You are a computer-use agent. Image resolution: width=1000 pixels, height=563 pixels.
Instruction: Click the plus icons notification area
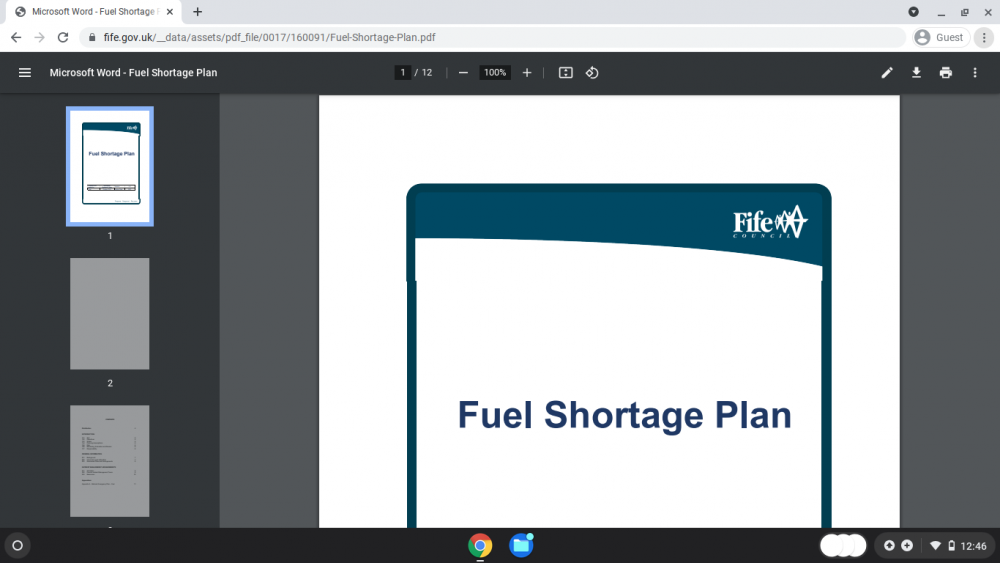[x=898, y=546]
